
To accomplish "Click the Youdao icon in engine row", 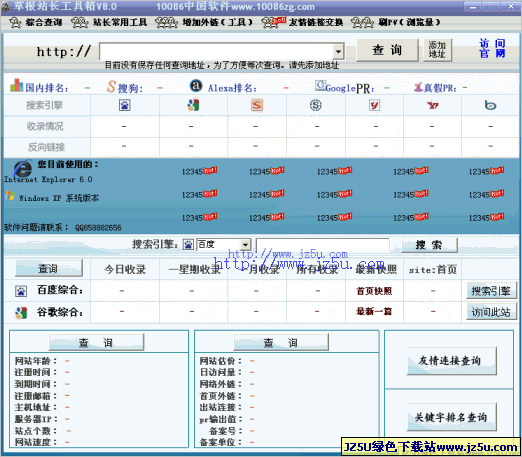I will 375,105.
